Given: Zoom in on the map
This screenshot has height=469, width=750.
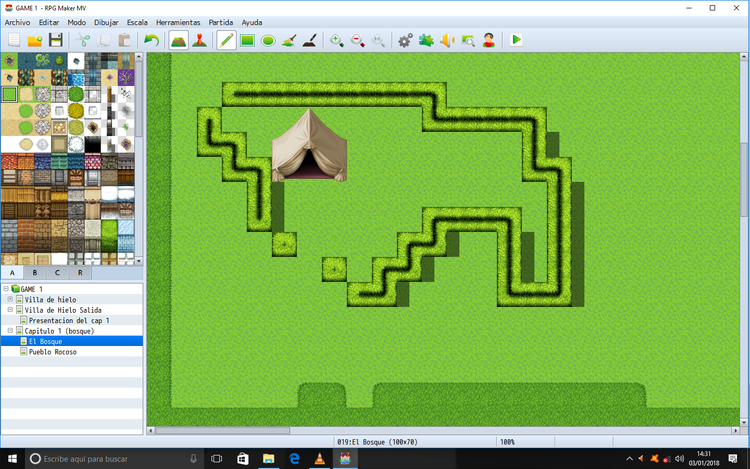Looking at the screenshot, I should [x=337, y=40].
